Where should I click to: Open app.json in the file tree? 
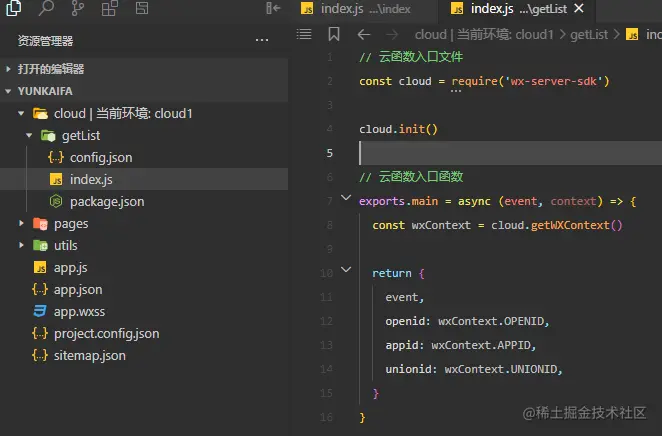(x=78, y=290)
